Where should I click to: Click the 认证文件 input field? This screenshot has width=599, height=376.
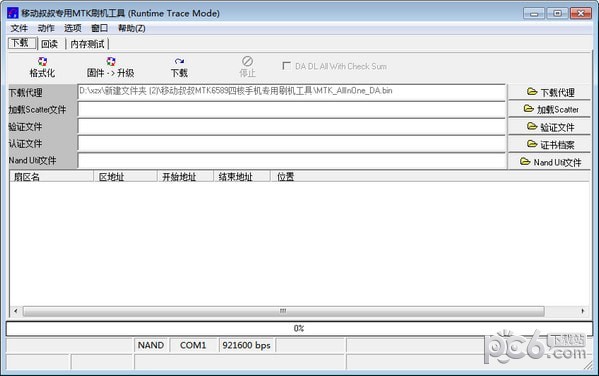291,144
